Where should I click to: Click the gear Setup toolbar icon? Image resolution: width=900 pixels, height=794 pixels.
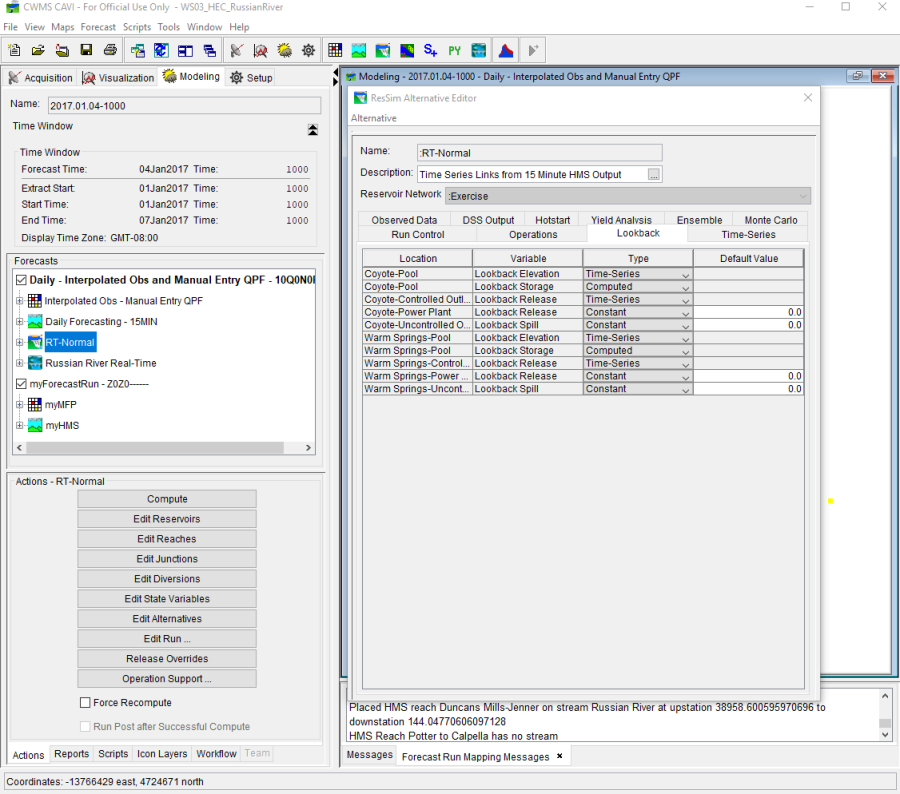click(x=308, y=51)
